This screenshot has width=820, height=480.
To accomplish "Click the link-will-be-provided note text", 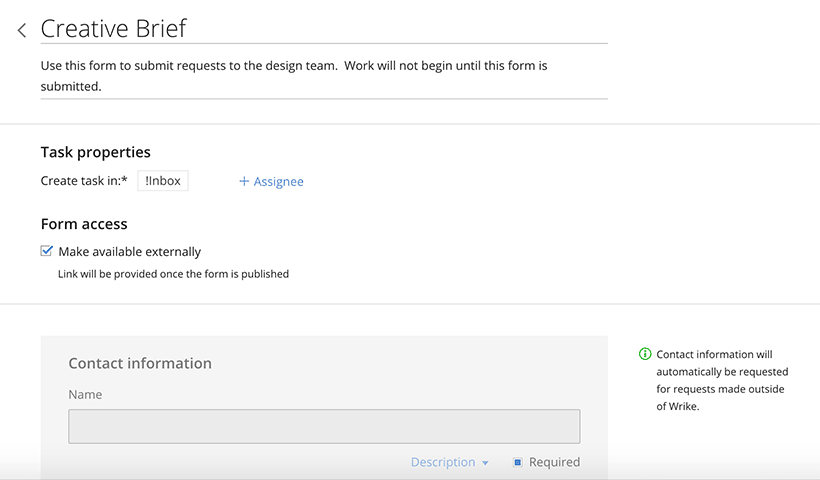I will coord(173,274).
